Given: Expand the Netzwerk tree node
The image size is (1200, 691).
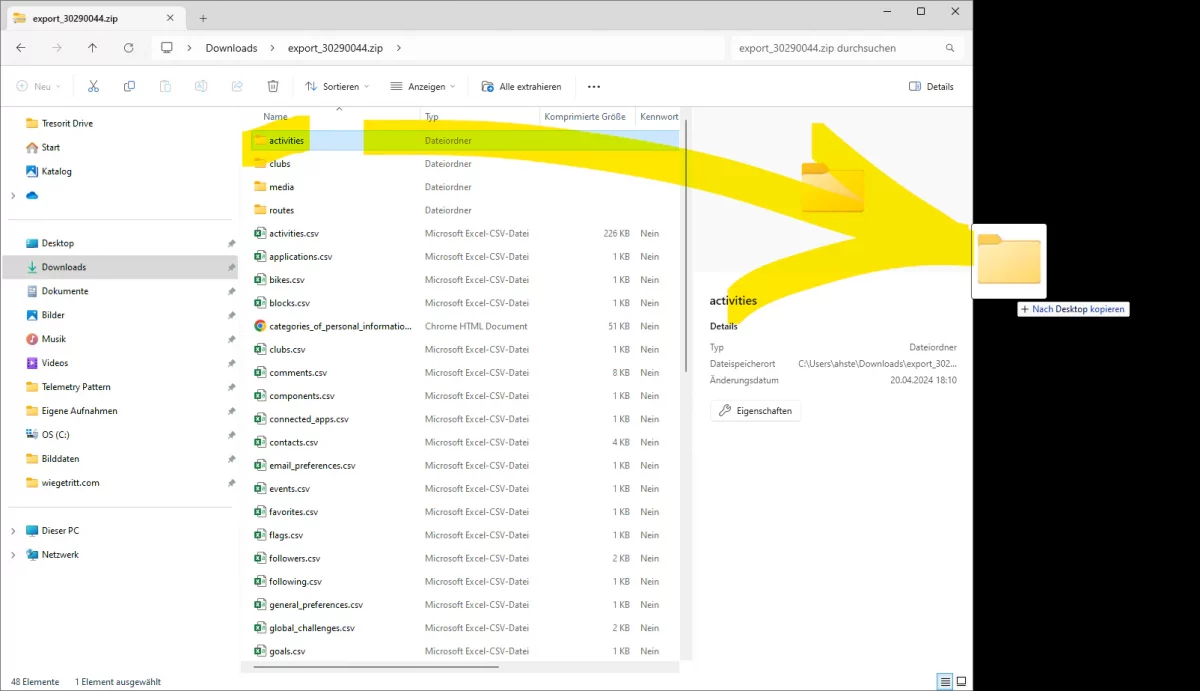Looking at the screenshot, I should pos(13,555).
